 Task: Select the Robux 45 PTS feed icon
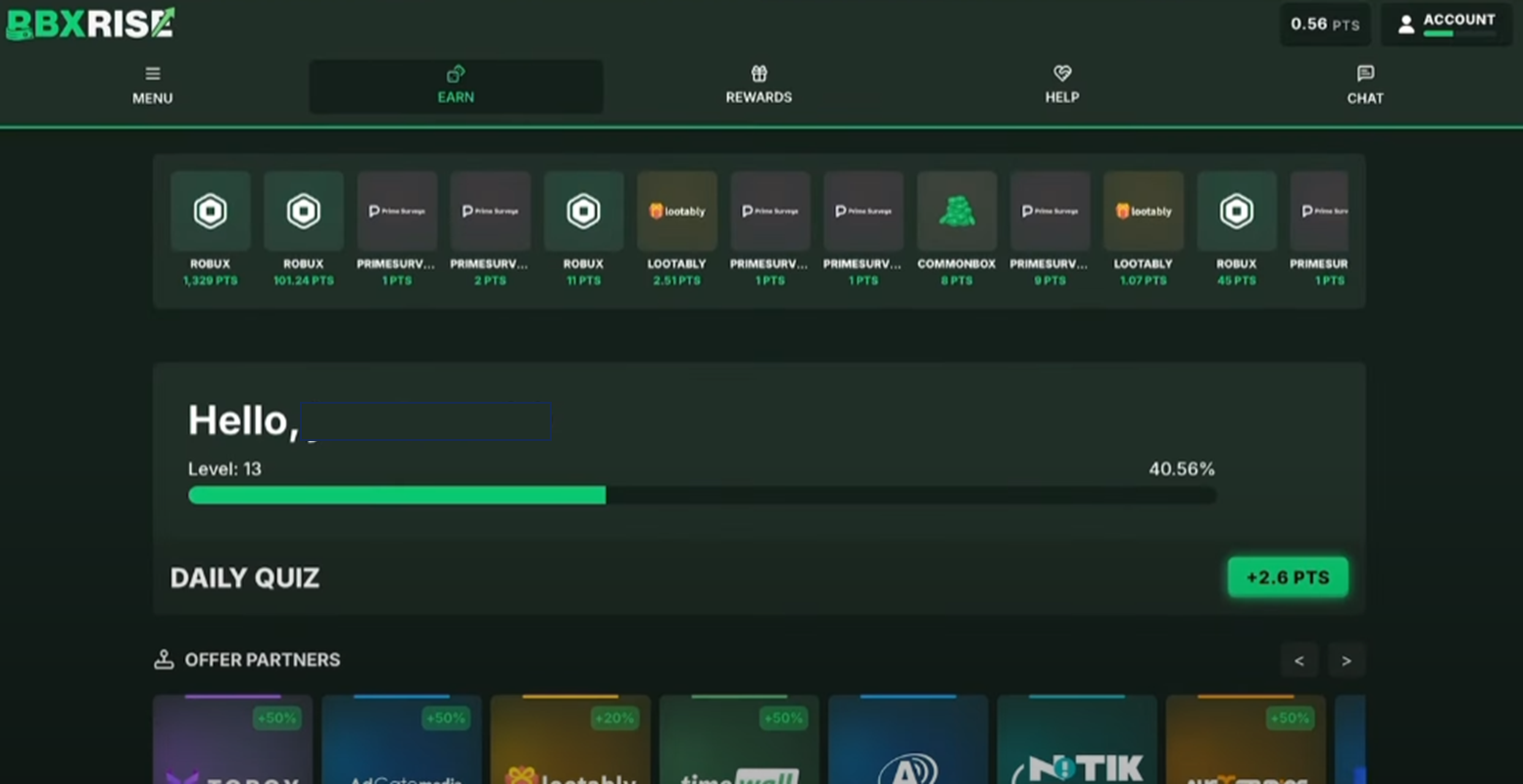pos(1237,212)
